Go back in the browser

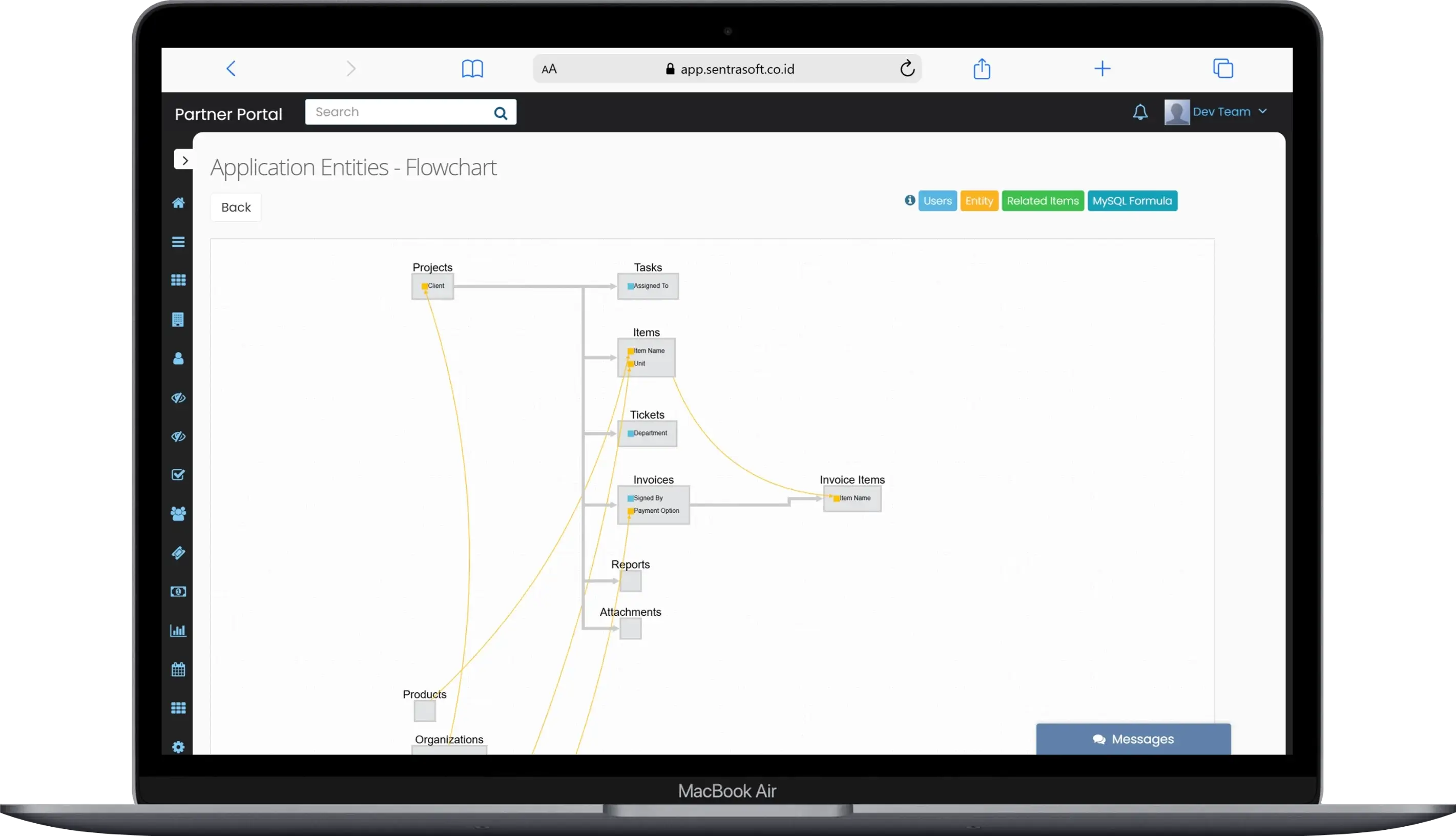point(231,69)
